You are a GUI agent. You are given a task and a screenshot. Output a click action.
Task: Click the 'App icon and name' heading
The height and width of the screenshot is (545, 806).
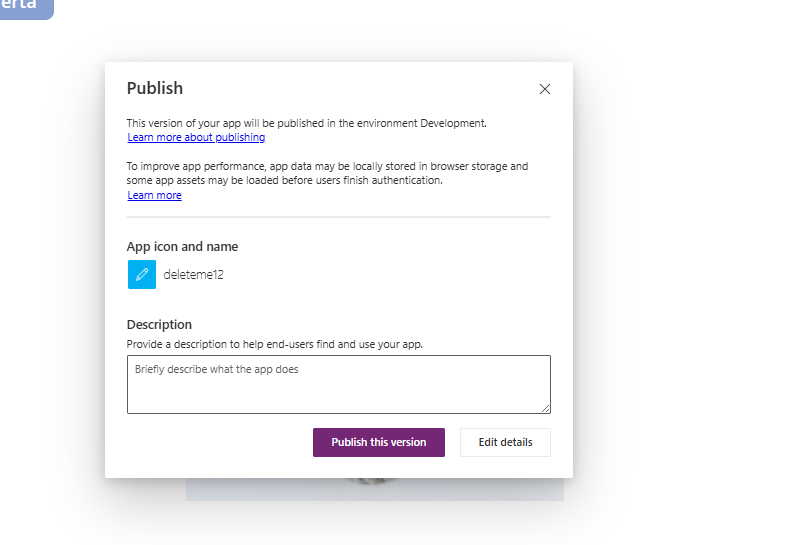coord(182,247)
